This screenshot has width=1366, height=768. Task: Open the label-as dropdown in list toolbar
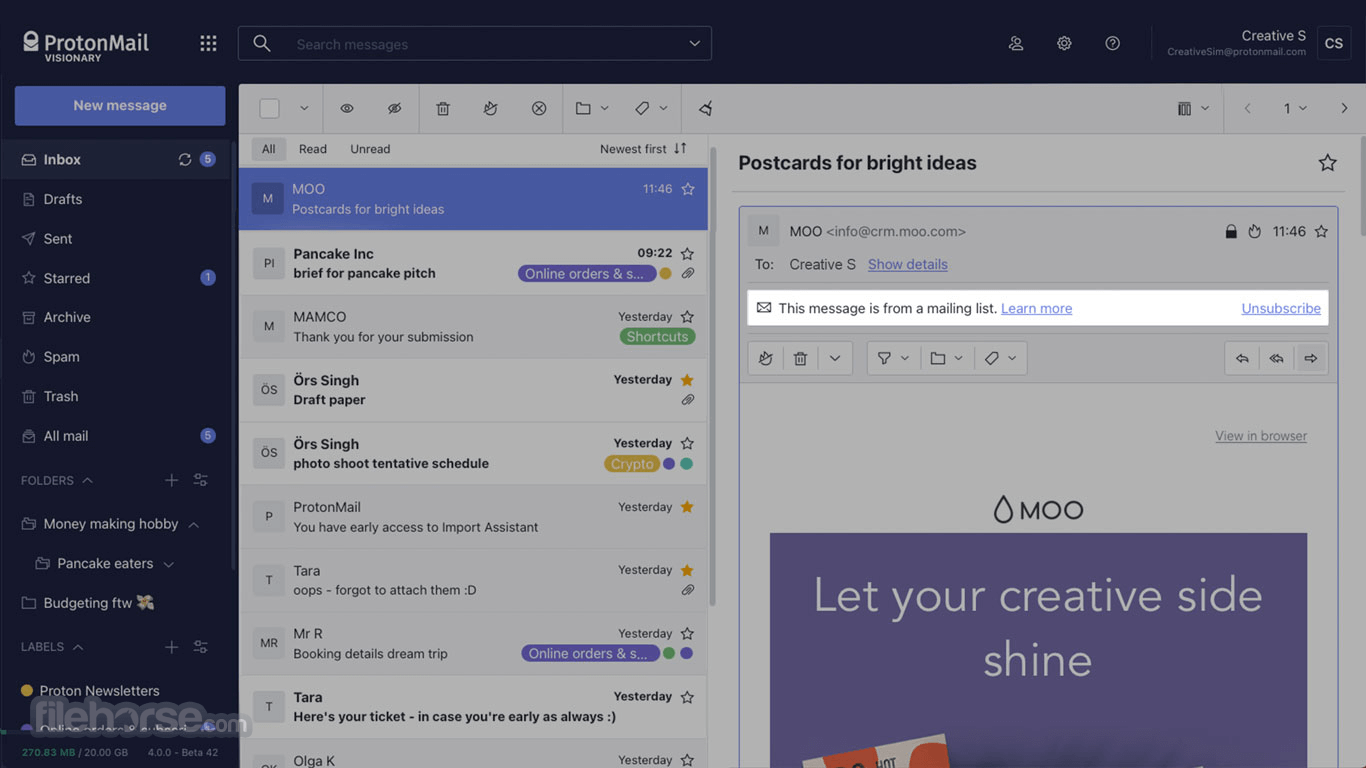click(651, 108)
